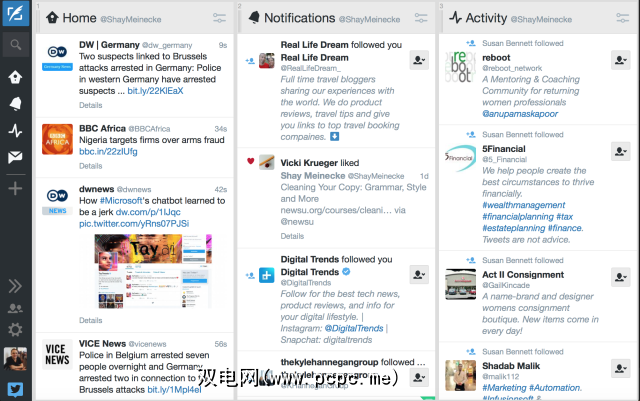Click the Shadab Malik profile photo
The width and height of the screenshot is (640, 401).
[460, 375]
